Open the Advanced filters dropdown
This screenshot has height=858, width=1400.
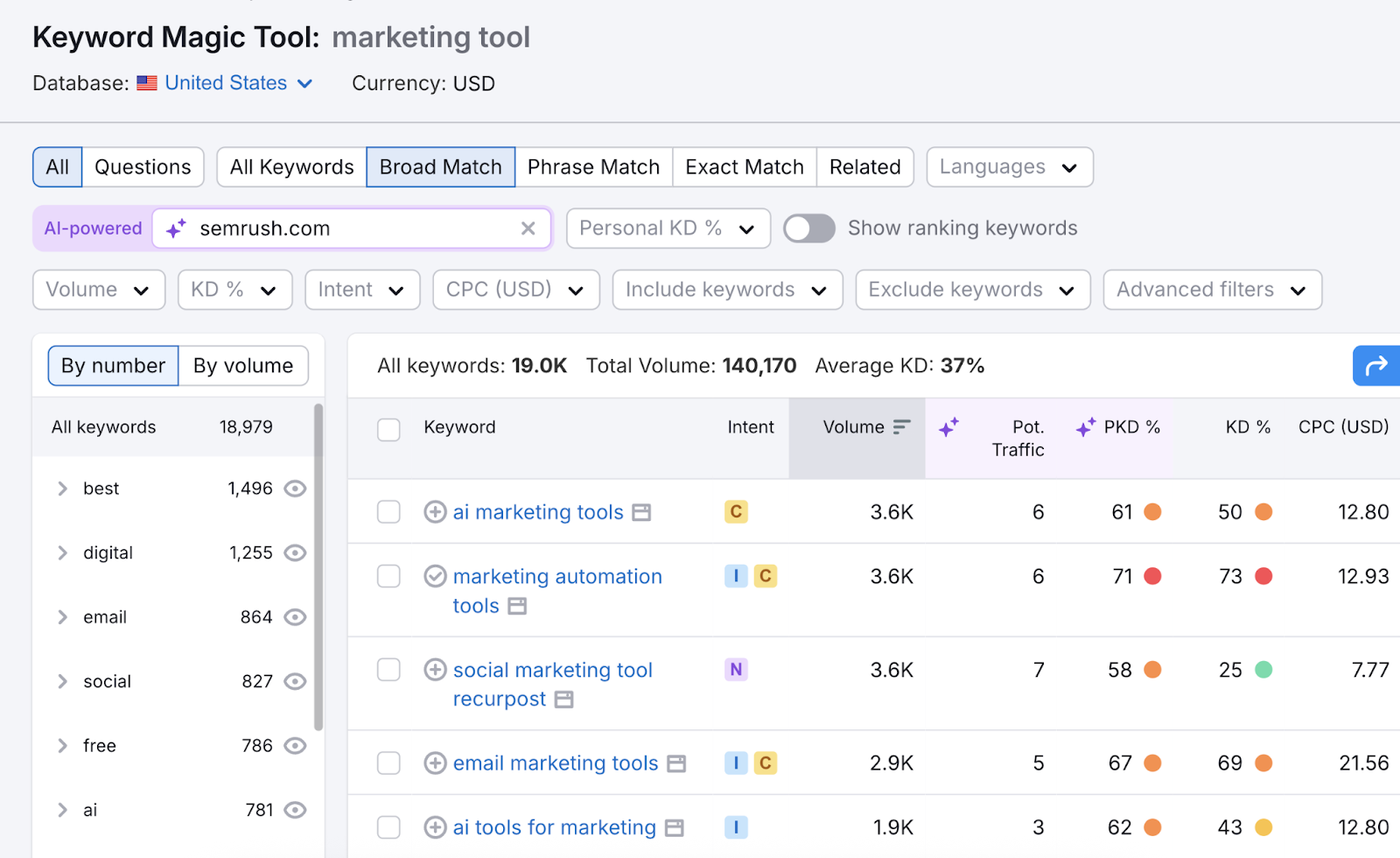(1211, 289)
